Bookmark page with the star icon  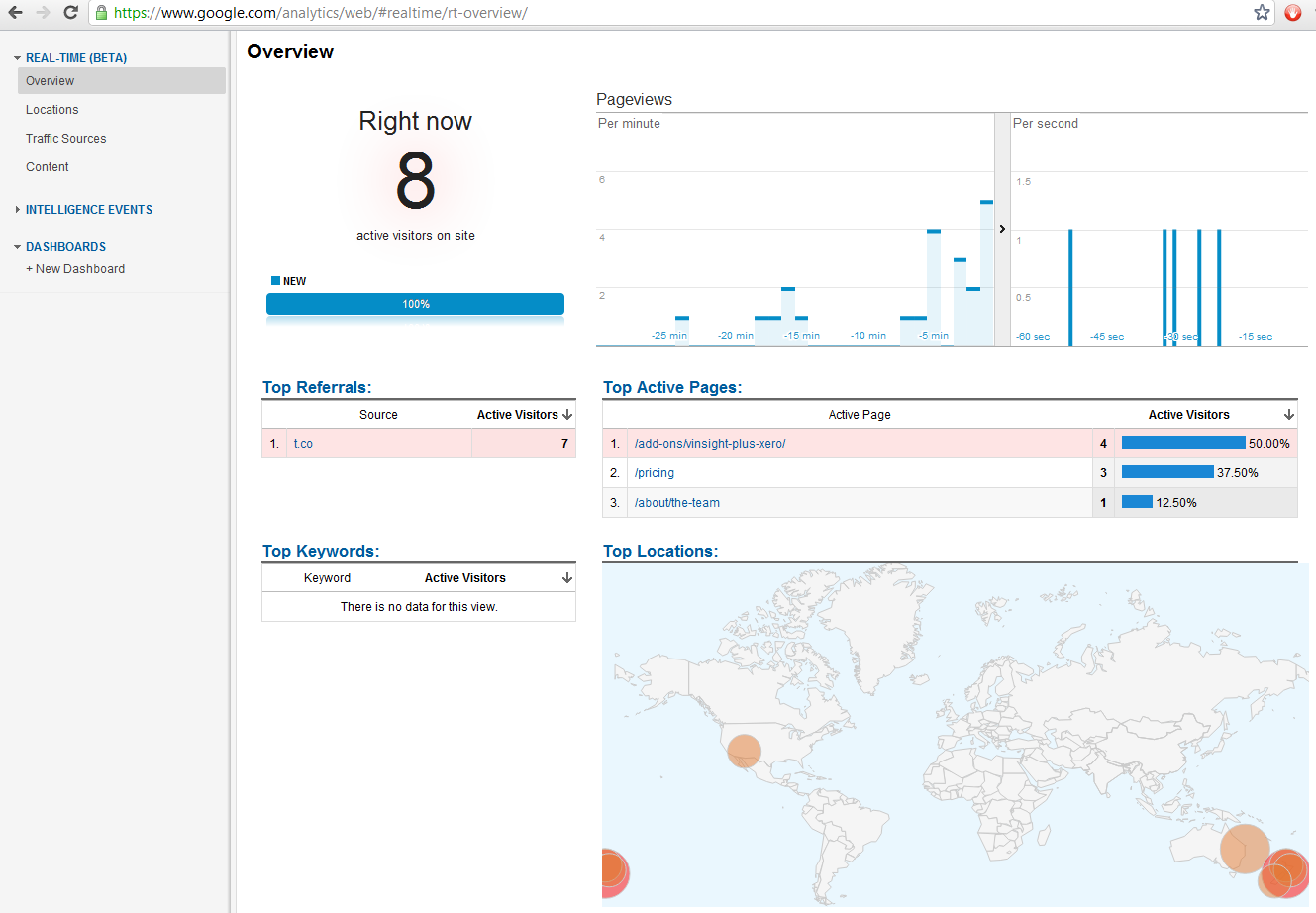tap(1262, 13)
